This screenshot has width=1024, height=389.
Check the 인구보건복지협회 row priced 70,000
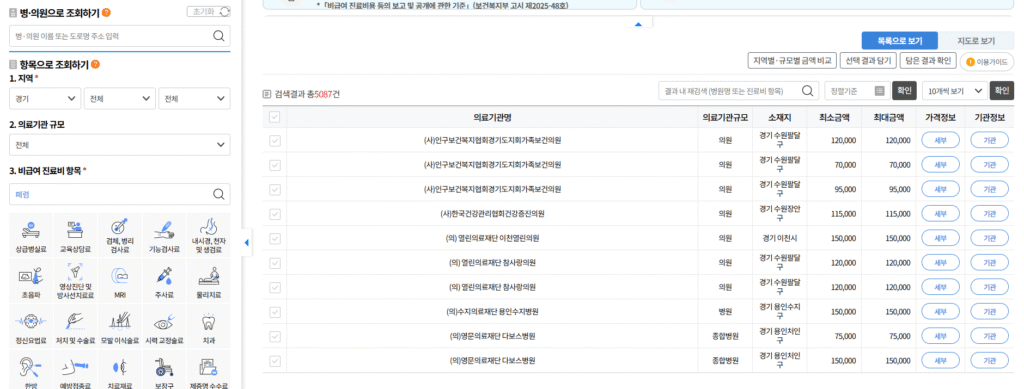click(x=274, y=164)
